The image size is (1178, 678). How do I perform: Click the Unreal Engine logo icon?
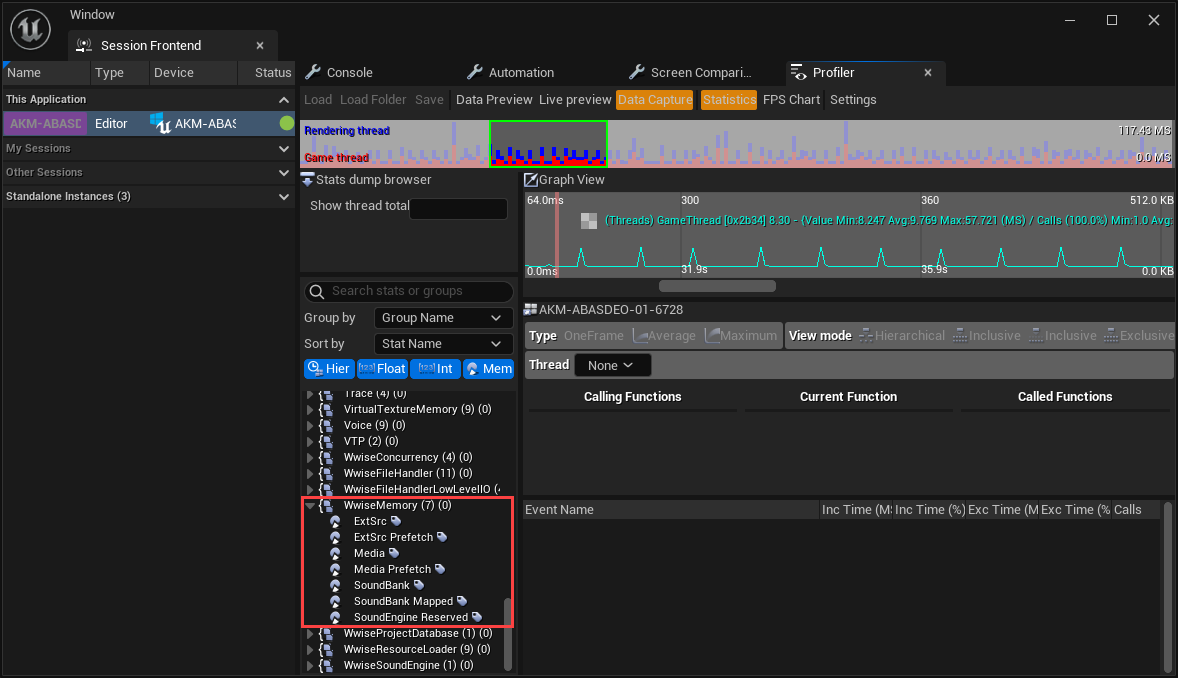point(32,29)
